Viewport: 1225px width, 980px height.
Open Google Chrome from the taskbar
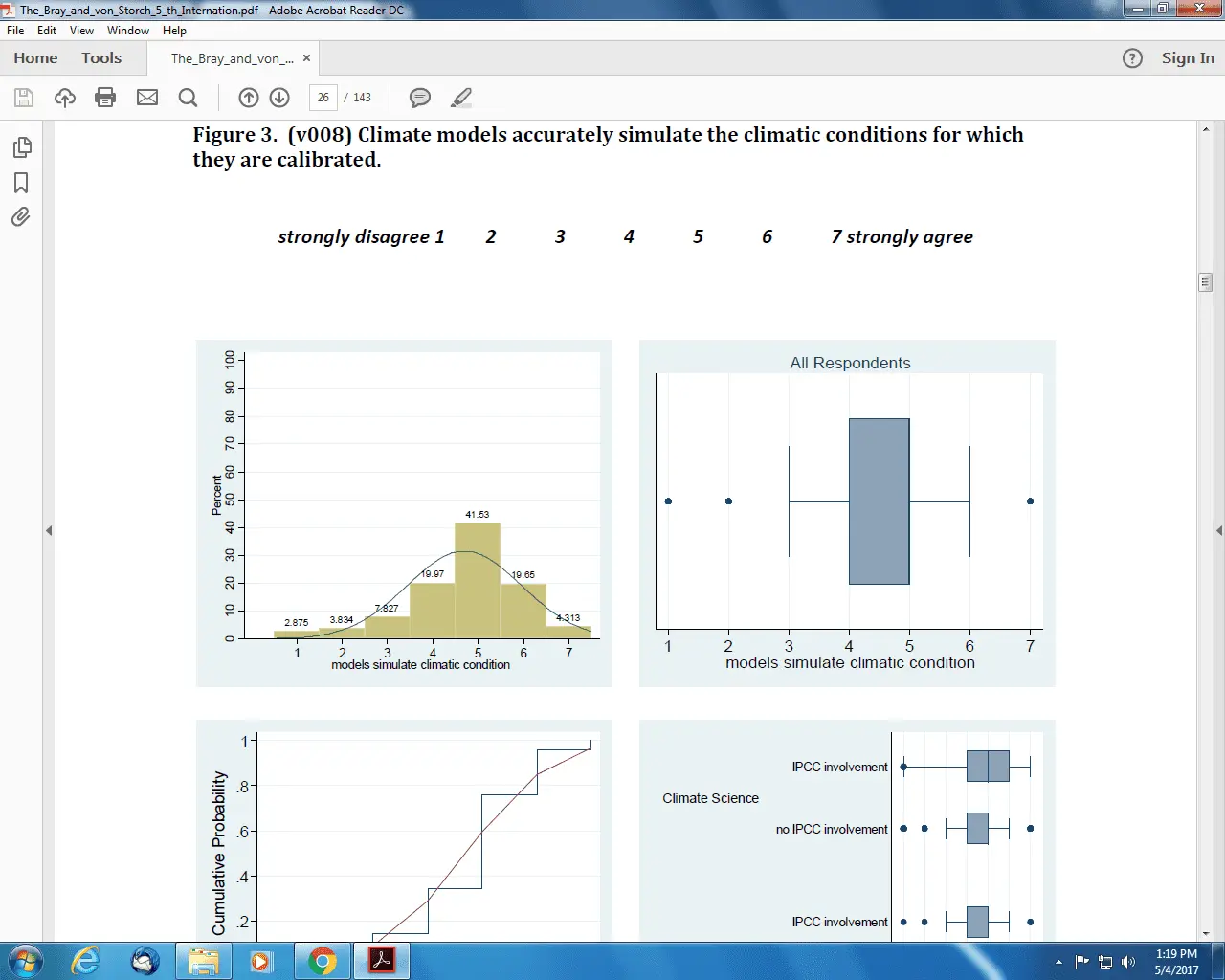[323, 961]
